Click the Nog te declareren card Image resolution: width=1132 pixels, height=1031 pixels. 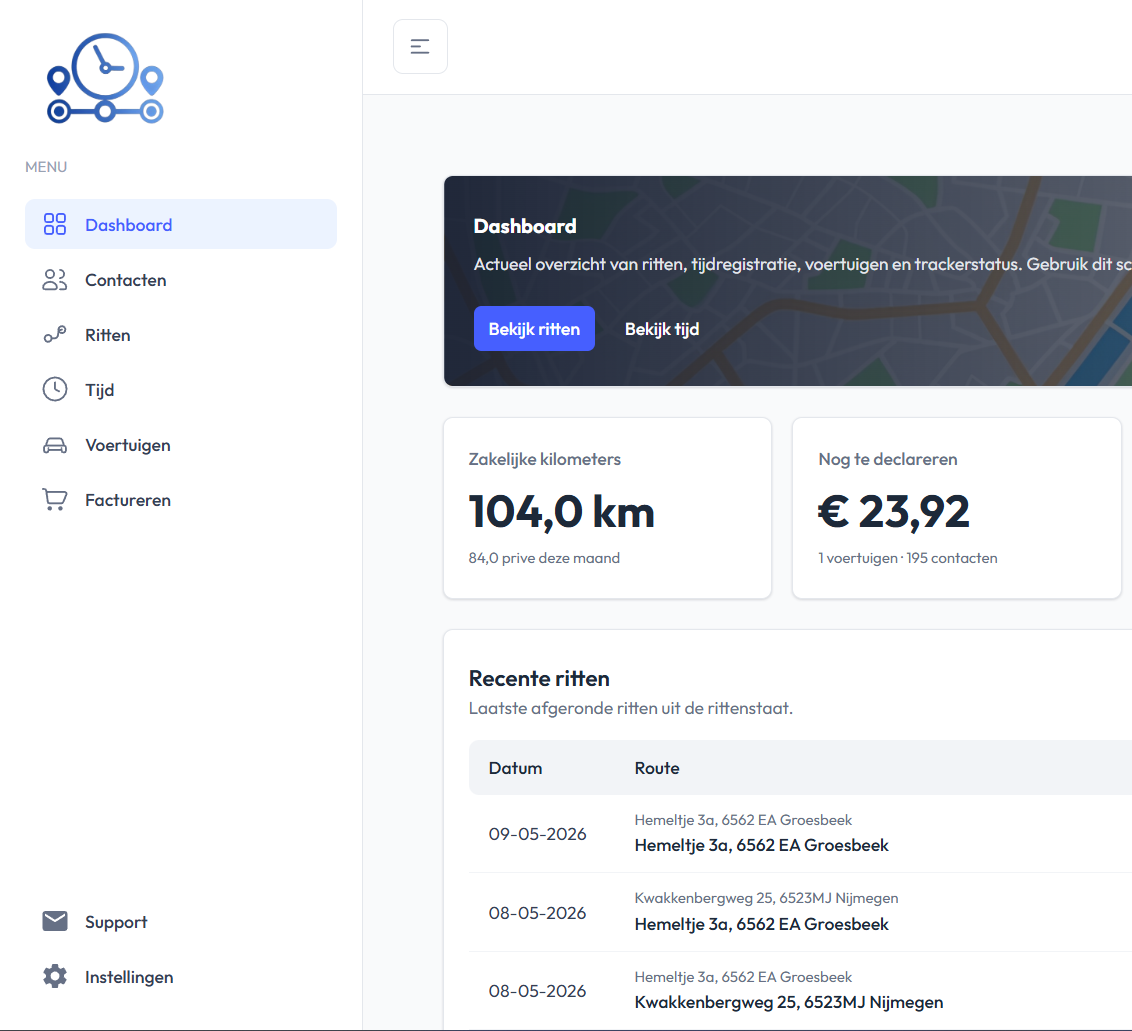coord(957,508)
